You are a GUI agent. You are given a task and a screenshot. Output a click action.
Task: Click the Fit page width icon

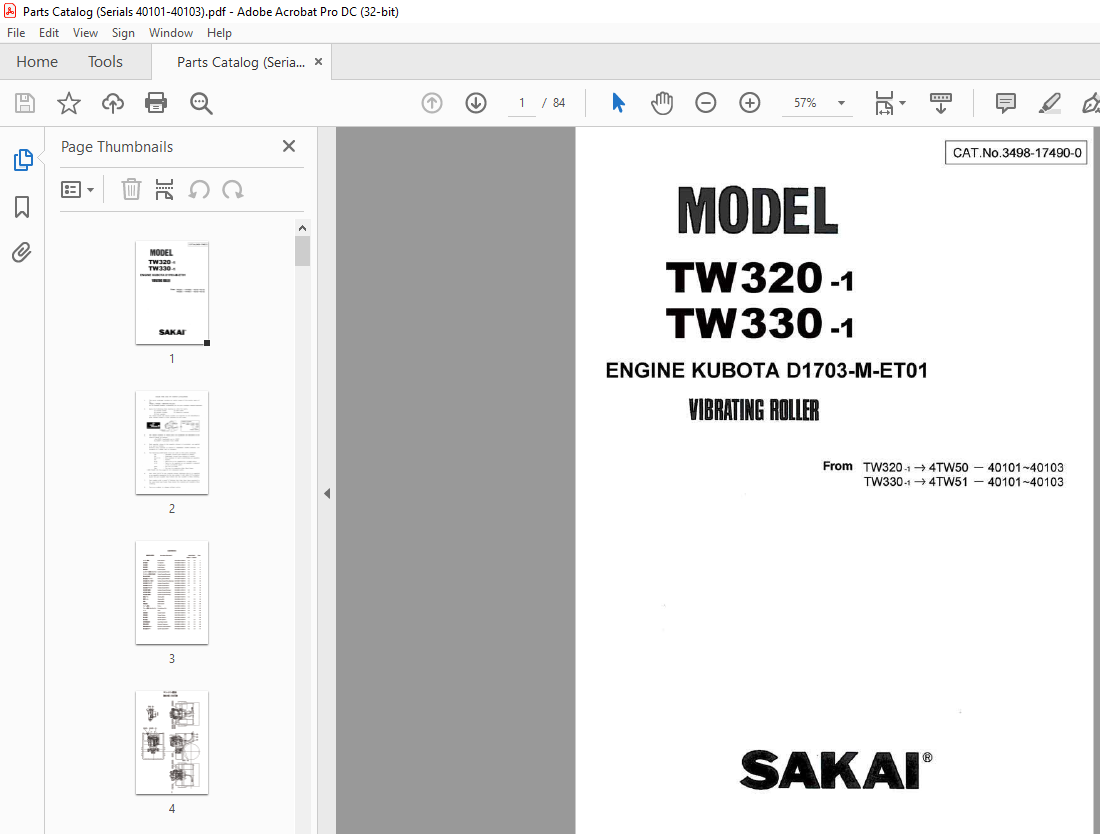(x=884, y=103)
